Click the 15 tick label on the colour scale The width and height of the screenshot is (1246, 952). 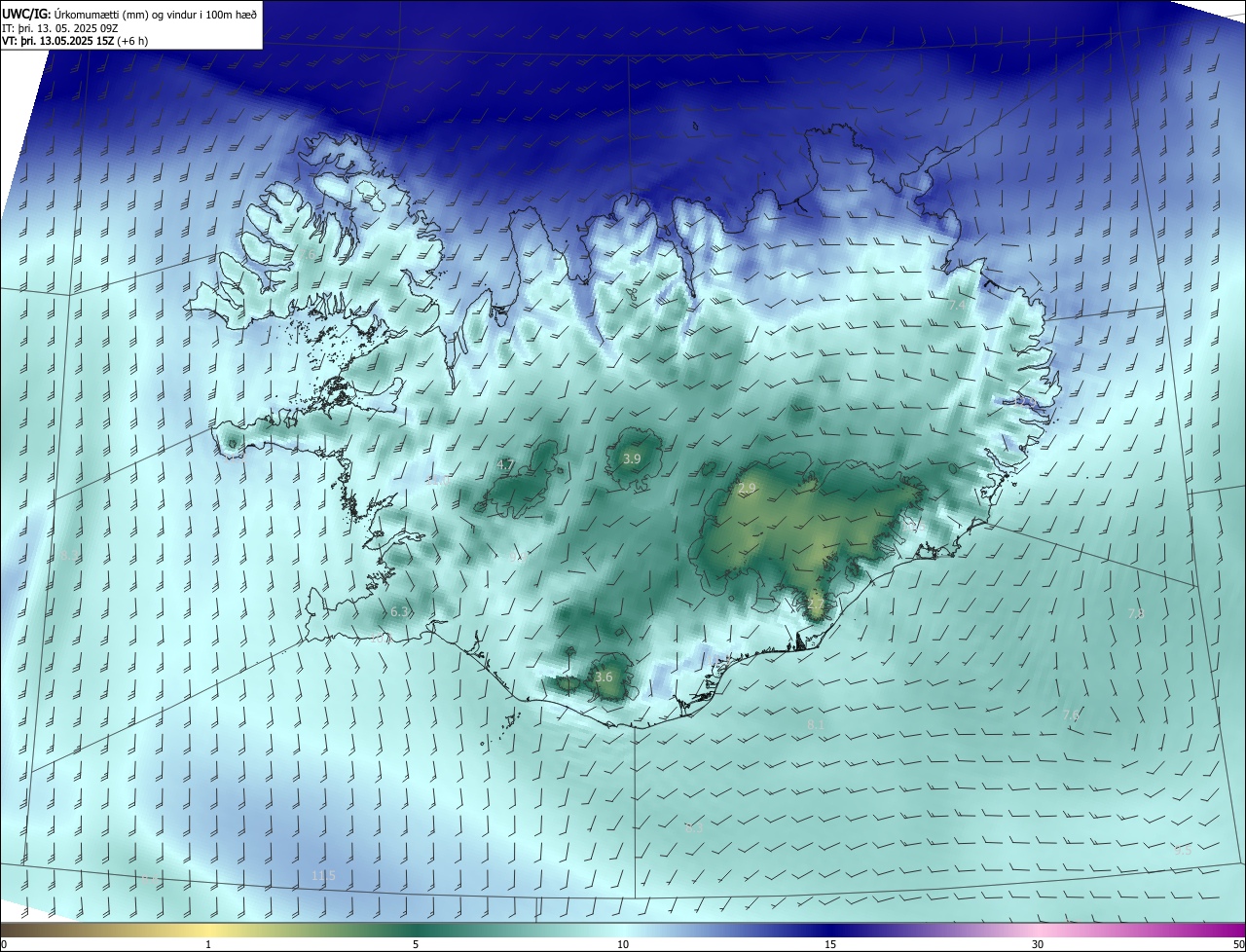[x=830, y=945]
